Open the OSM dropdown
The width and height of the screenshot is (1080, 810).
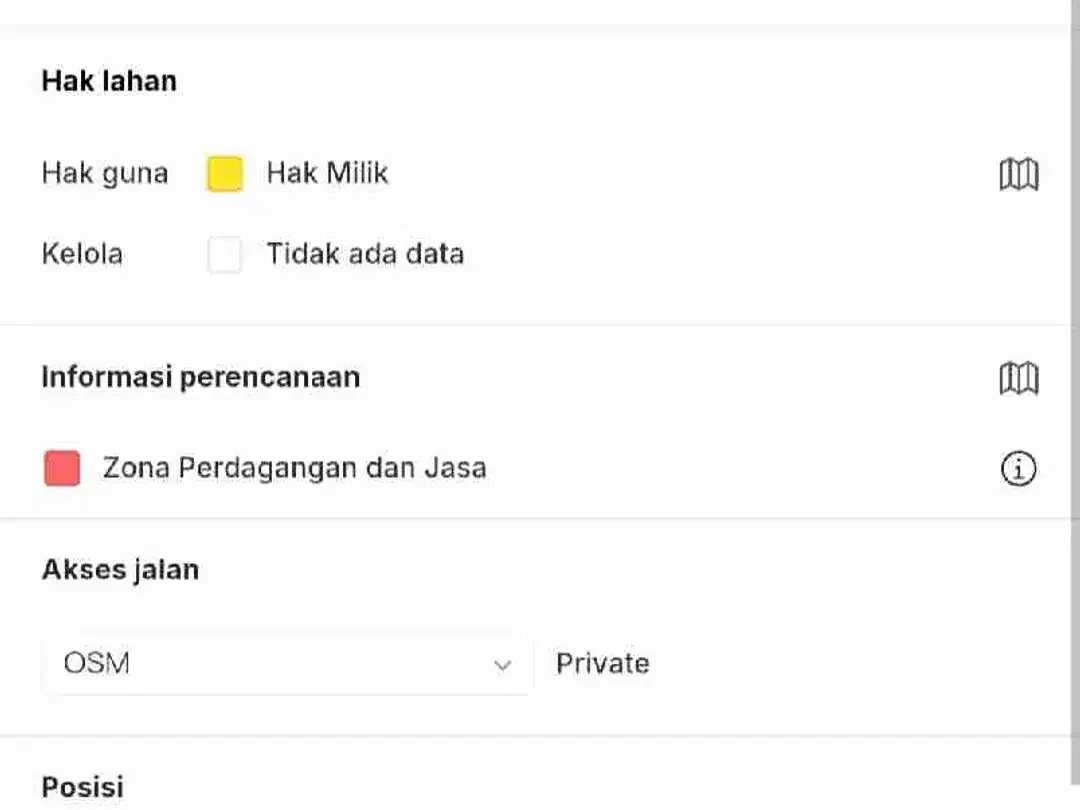click(288, 663)
